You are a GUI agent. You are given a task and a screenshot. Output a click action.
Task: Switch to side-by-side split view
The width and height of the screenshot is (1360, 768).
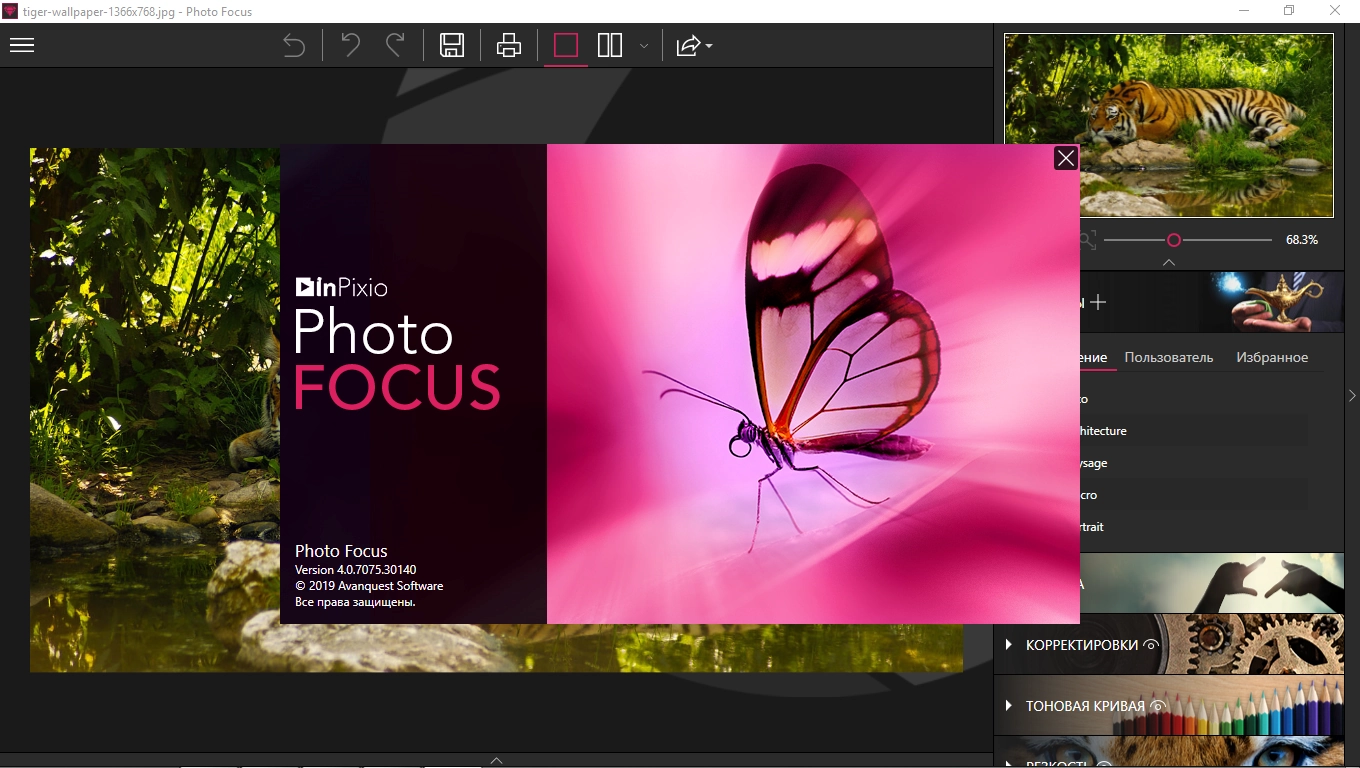click(x=610, y=46)
